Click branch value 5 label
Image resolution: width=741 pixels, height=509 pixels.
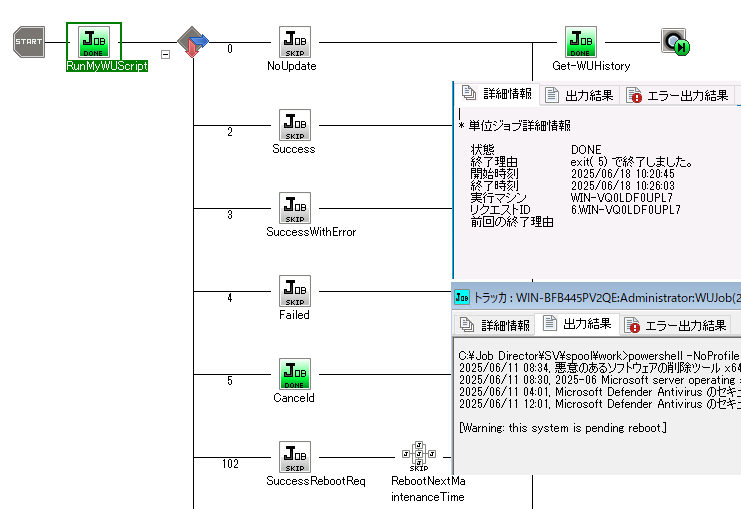pyautogui.click(x=230, y=381)
